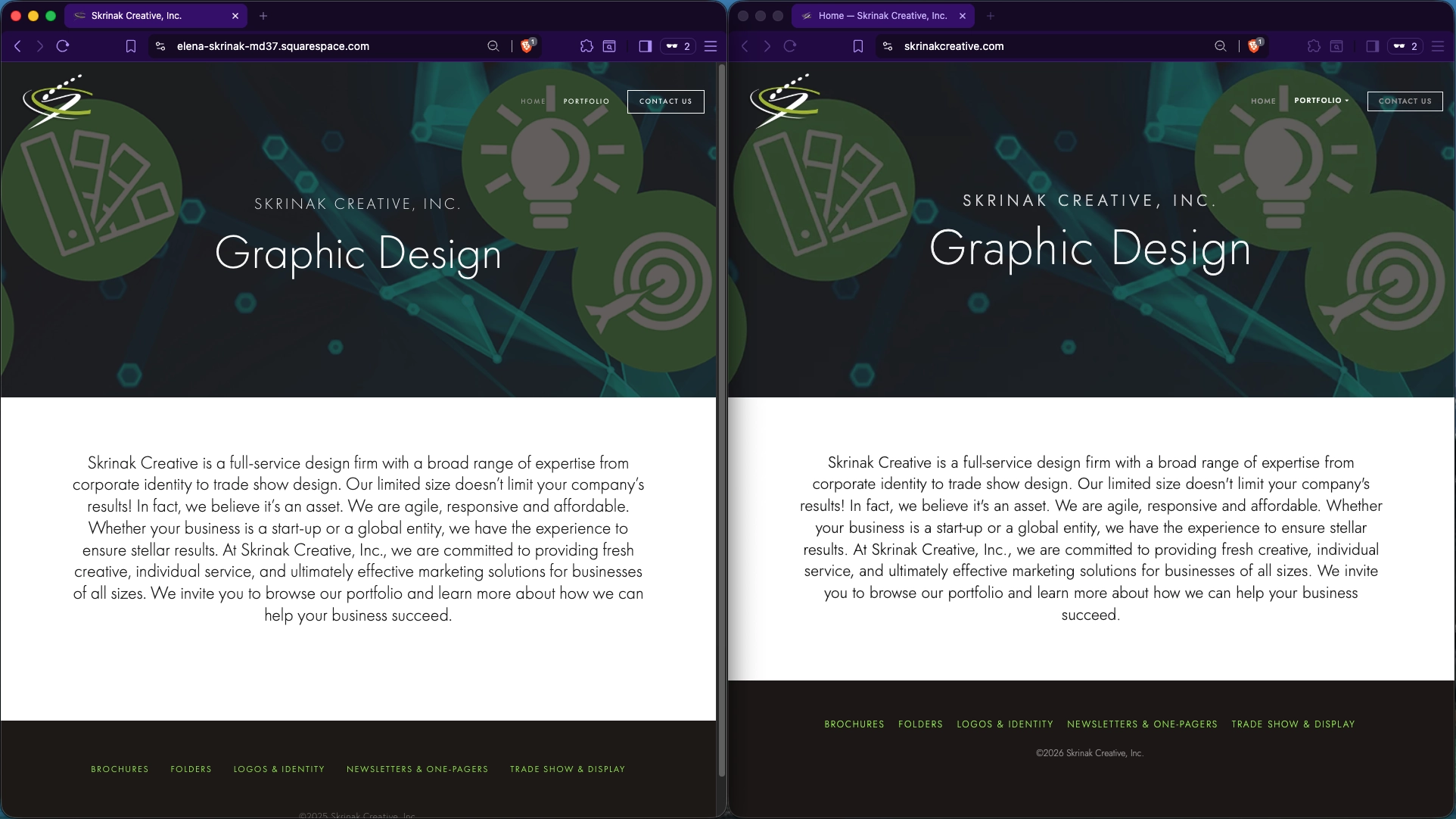Select the 'Skrinak Creative, Inc.' tab

point(151,15)
